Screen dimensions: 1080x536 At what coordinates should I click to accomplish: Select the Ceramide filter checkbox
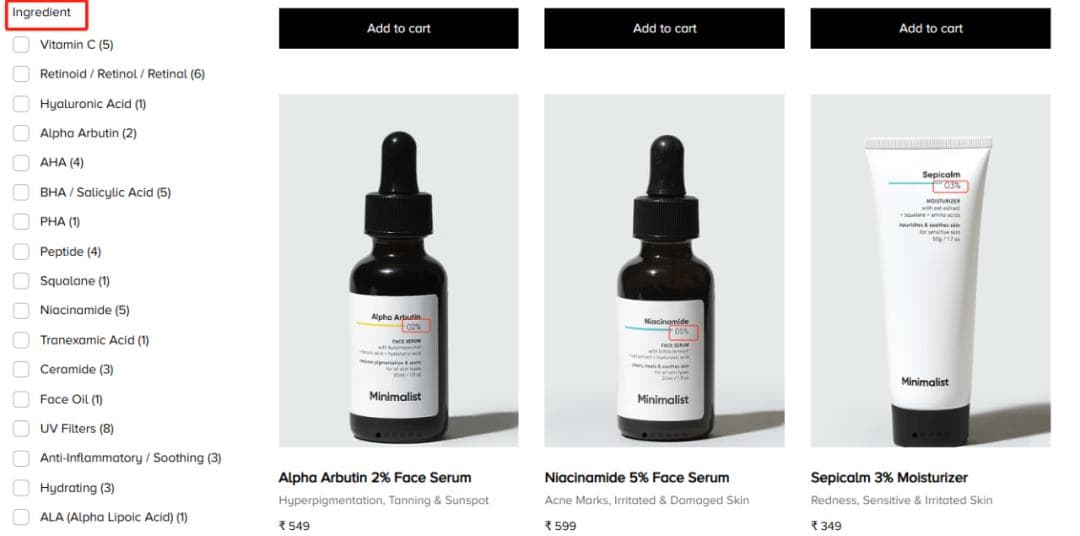point(21,369)
